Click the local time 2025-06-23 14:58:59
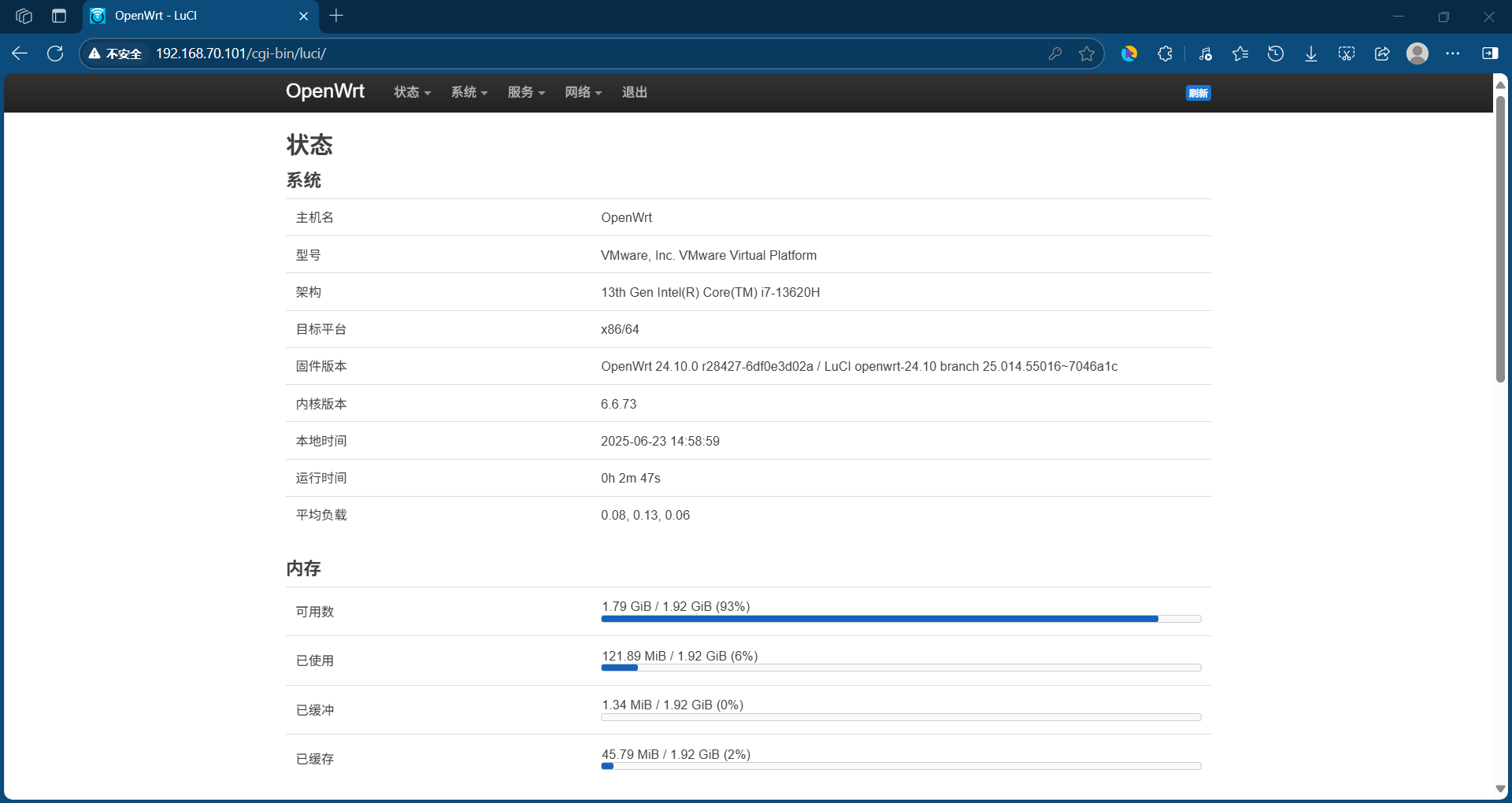Viewport: 1512px width, 803px height. (x=661, y=441)
